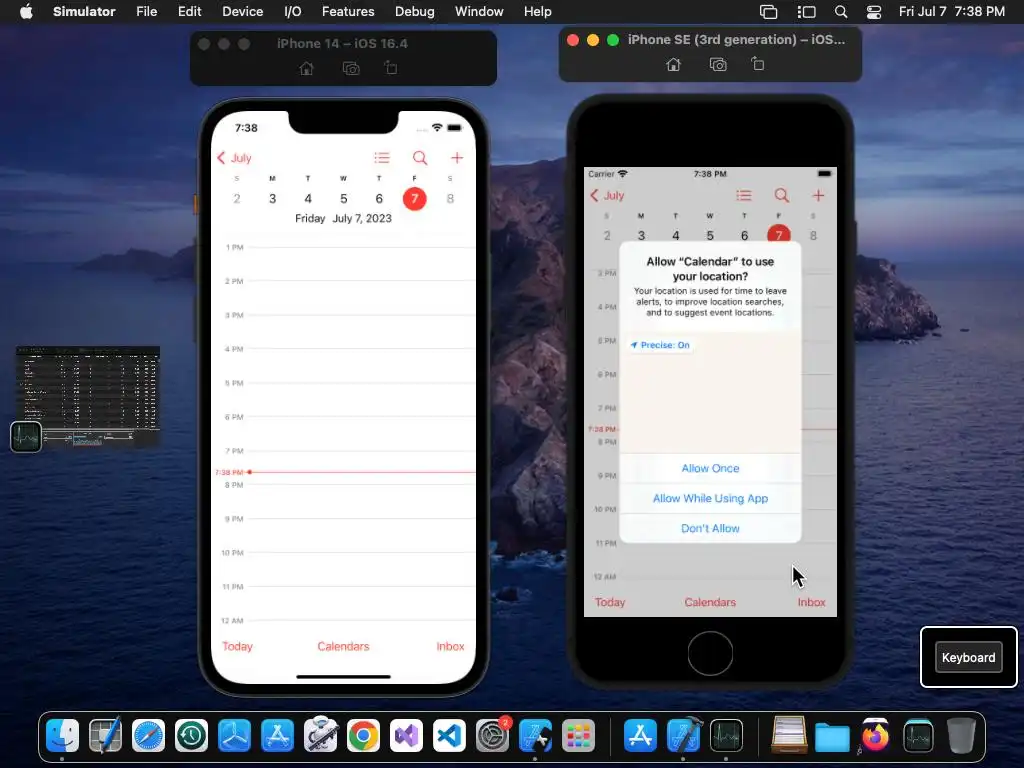Viewport: 1024px width, 768px height.
Task: Click Screenshot camera icon in iPhone SE toolbar
Action: click(718, 65)
